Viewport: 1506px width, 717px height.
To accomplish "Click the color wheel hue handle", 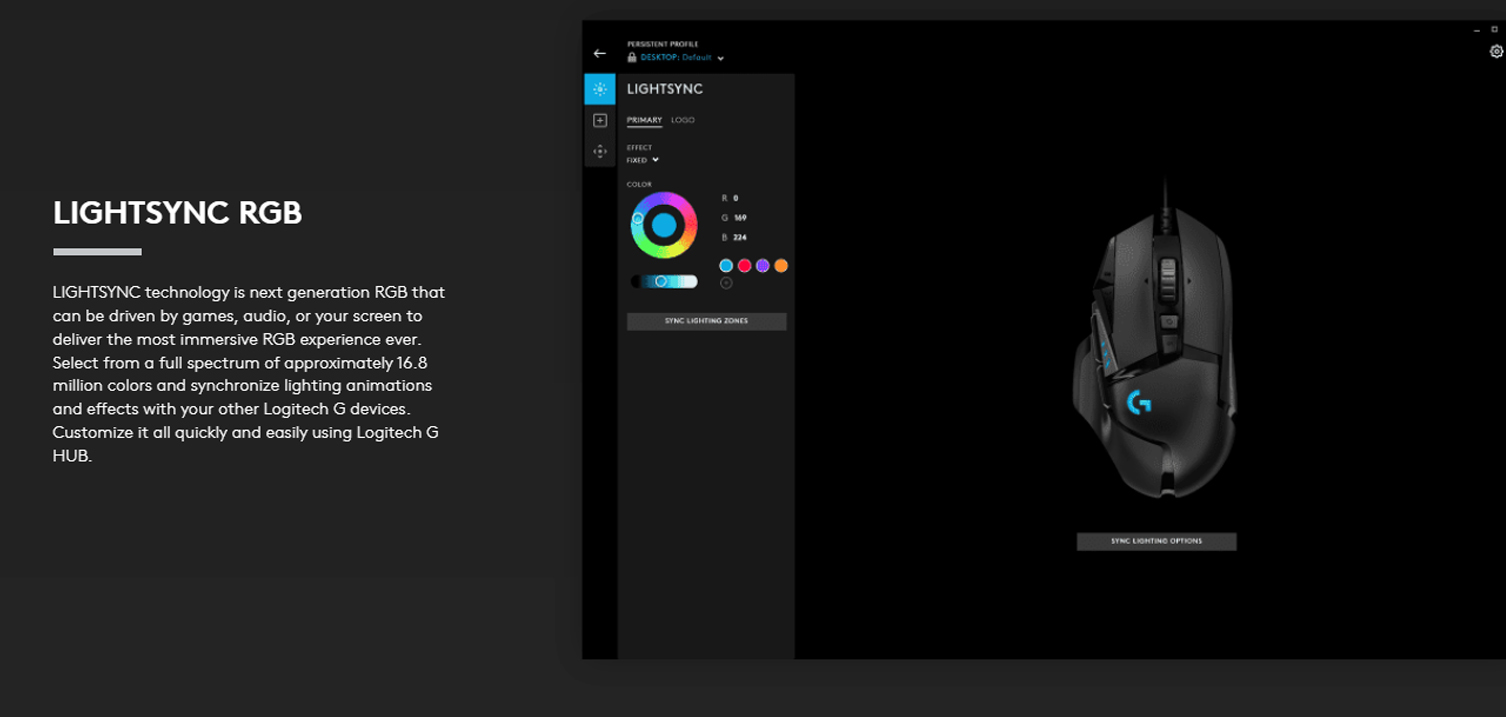I will tap(638, 218).
